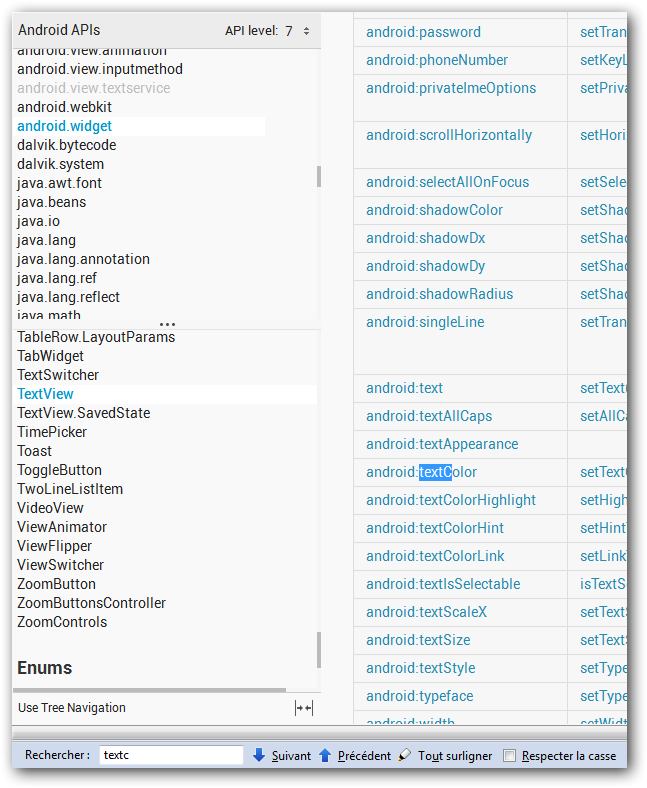Open the TimePicker class entry
Image resolution: width=647 pixels, height=788 pixels.
[52, 432]
